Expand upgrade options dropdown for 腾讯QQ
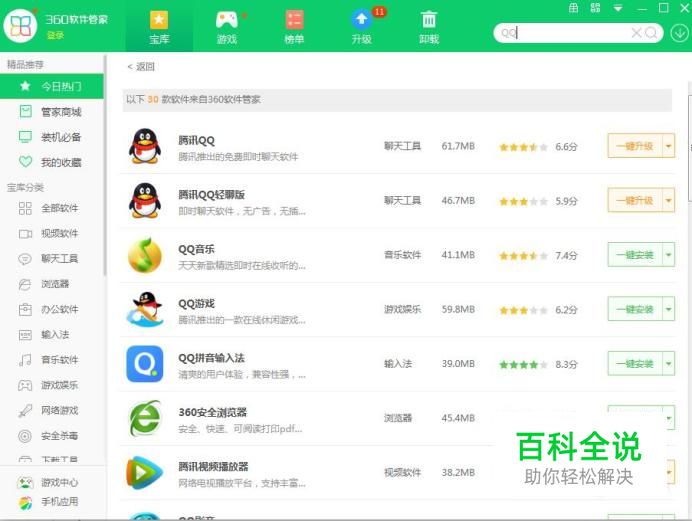 (x=669, y=146)
